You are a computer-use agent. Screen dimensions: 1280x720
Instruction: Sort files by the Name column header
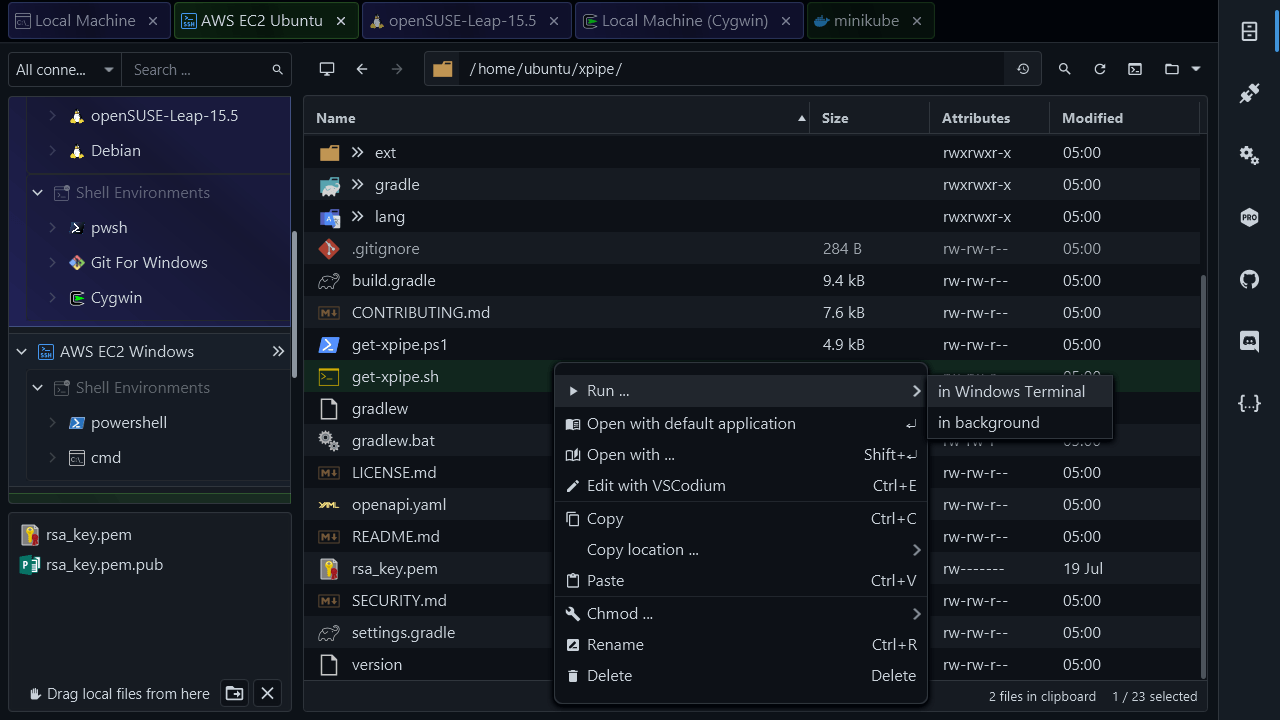point(336,118)
